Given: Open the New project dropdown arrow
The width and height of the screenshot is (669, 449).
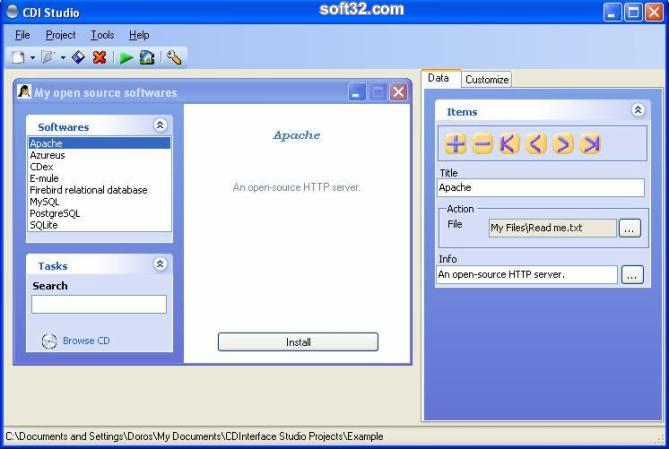Looking at the screenshot, I should point(32,58).
